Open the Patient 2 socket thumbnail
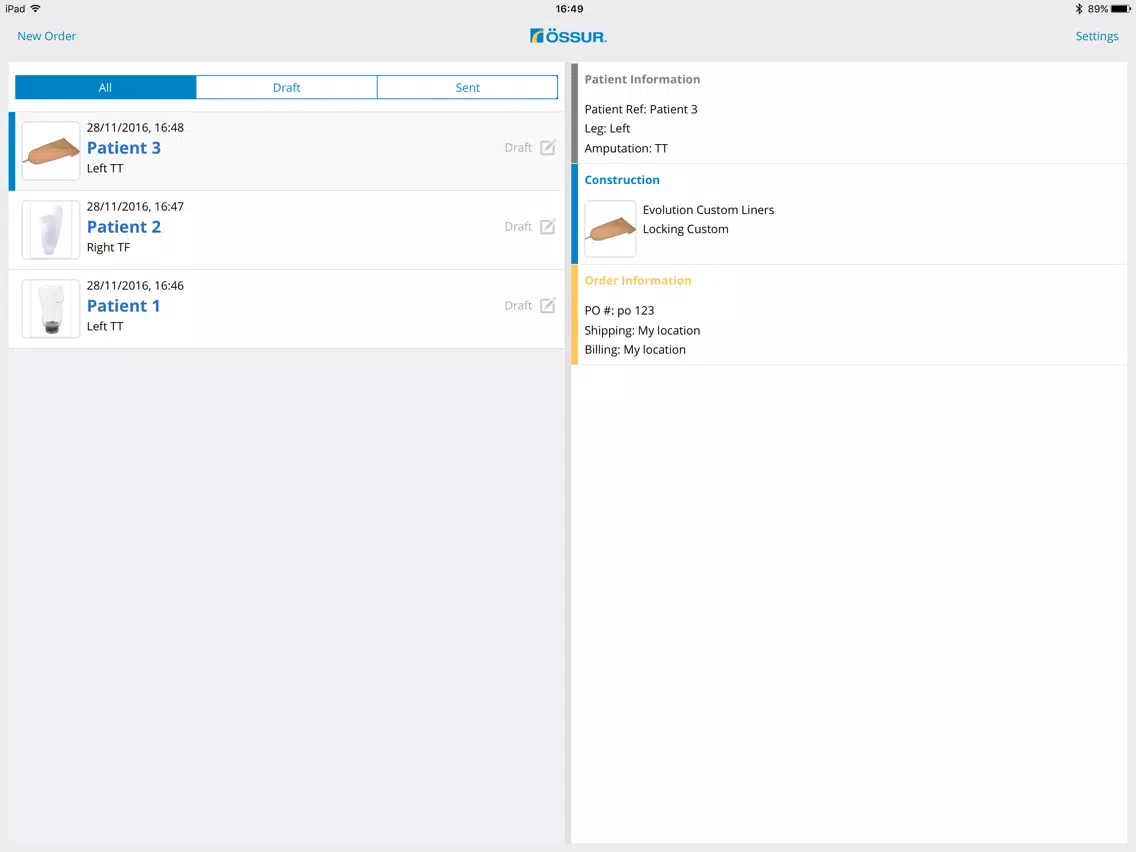This screenshot has height=852, width=1136. point(51,230)
